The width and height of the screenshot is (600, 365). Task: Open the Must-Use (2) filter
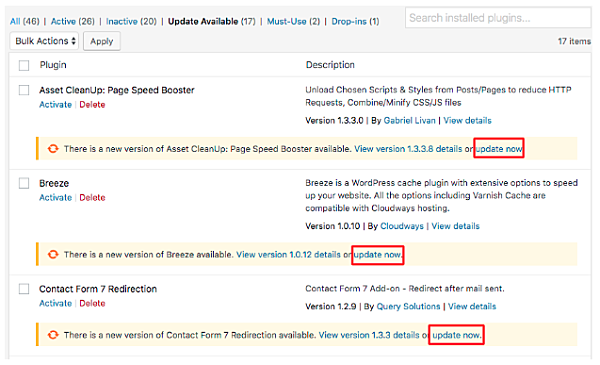coord(293,21)
